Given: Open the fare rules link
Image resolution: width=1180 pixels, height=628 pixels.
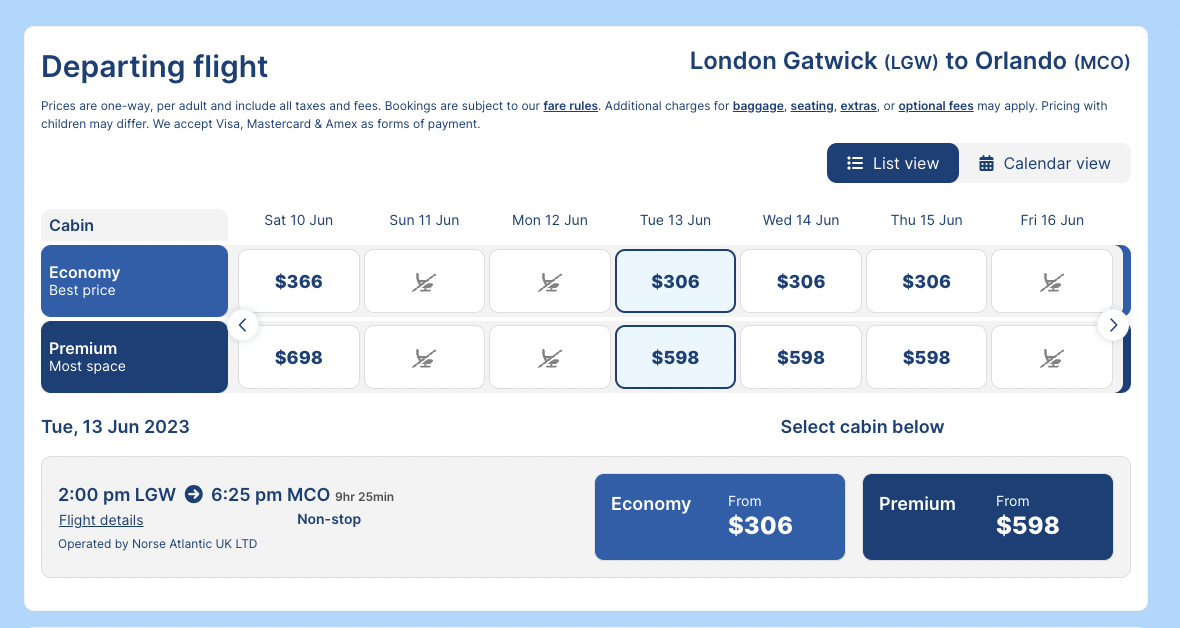Looking at the screenshot, I should click(x=571, y=106).
